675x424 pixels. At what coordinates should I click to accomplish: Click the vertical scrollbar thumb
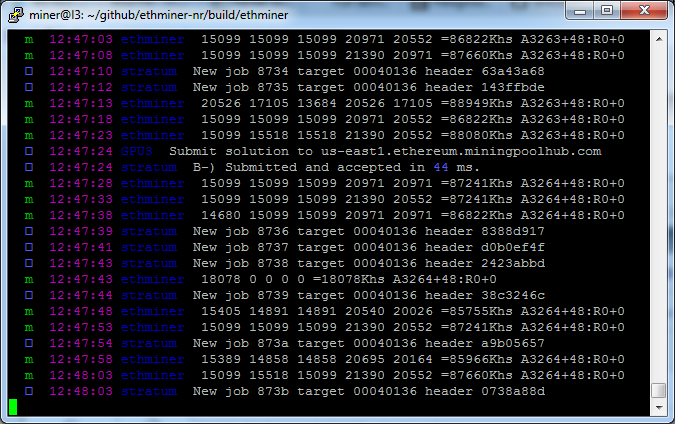point(659,391)
